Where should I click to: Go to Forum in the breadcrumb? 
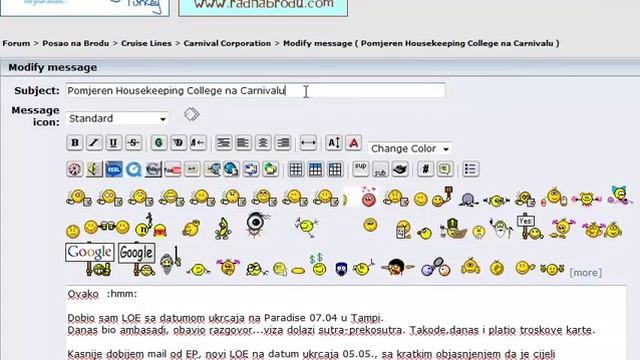tap(16, 43)
